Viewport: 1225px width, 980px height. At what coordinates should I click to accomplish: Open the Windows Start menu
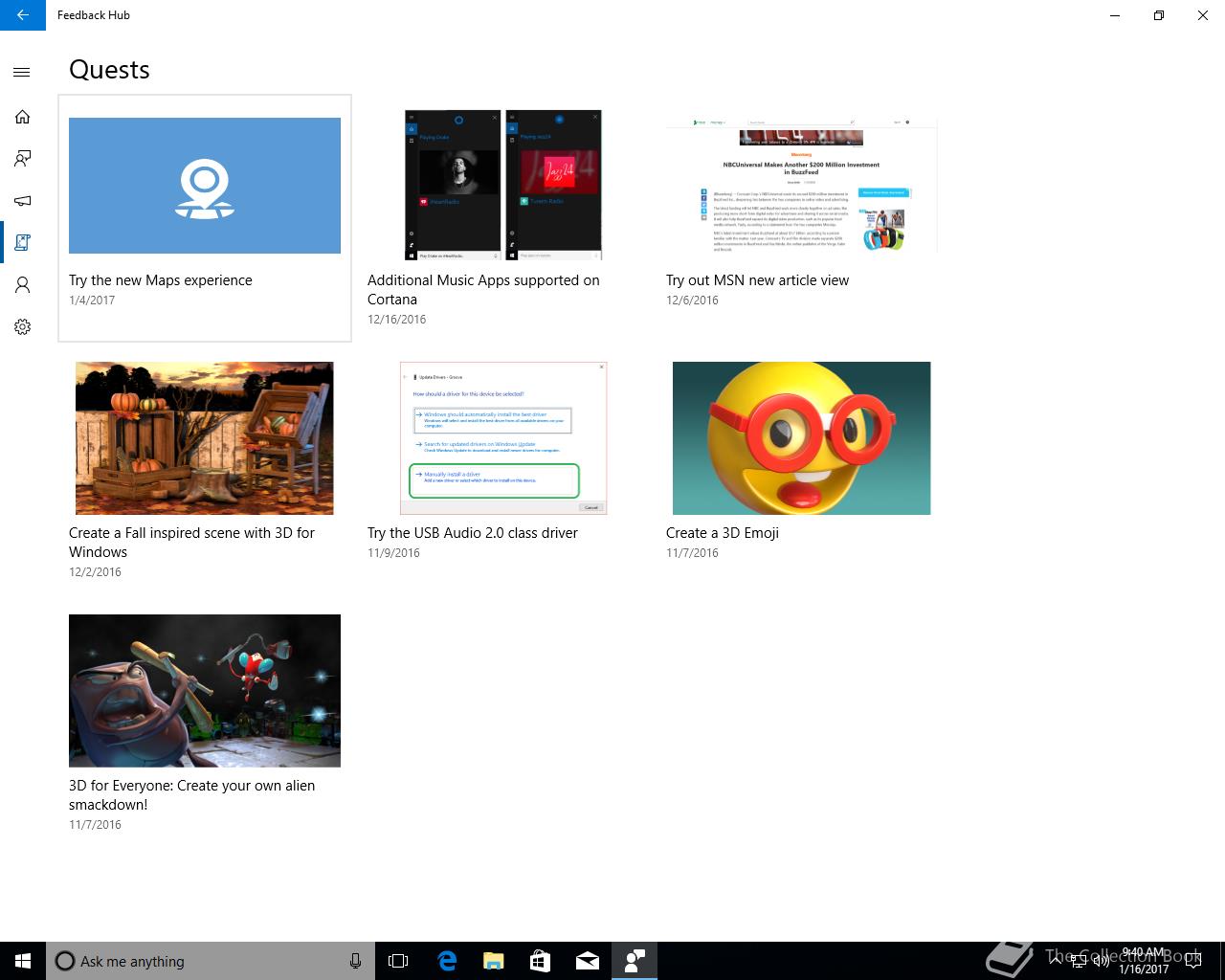coord(23,961)
